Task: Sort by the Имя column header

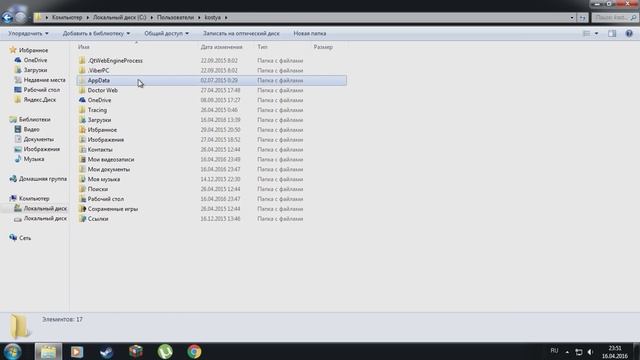Action: point(84,47)
